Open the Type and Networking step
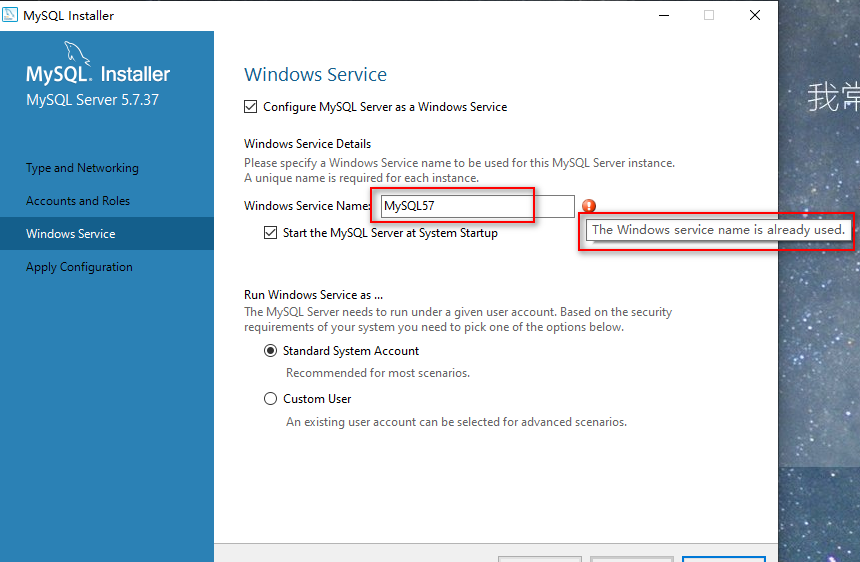860x562 pixels. tap(82, 168)
